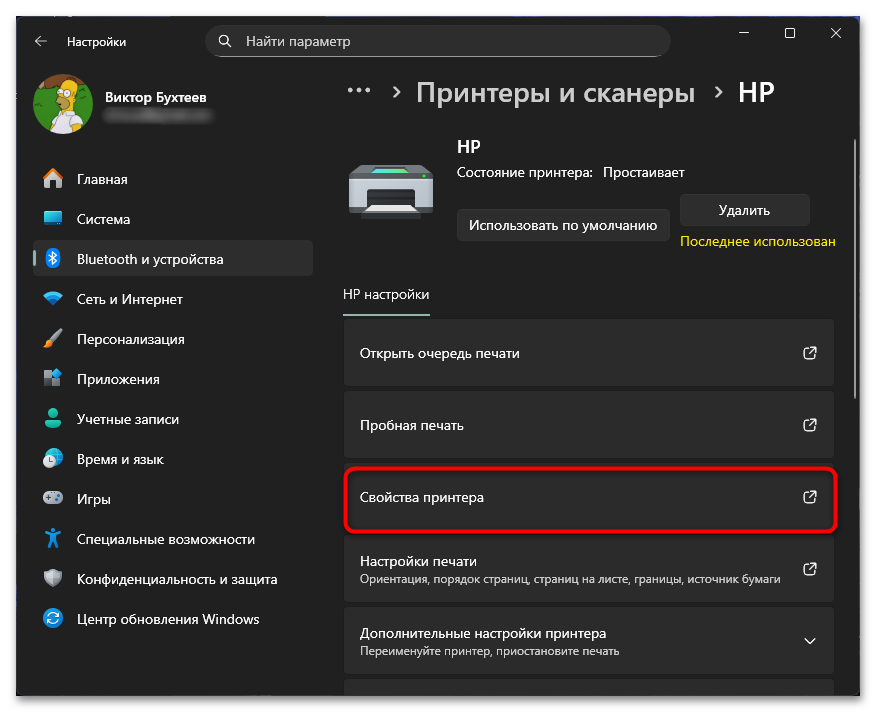The width and height of the screenshot is (876, 712).
Task: Open the Windows Update refresh icon
Action: [53, 618]
